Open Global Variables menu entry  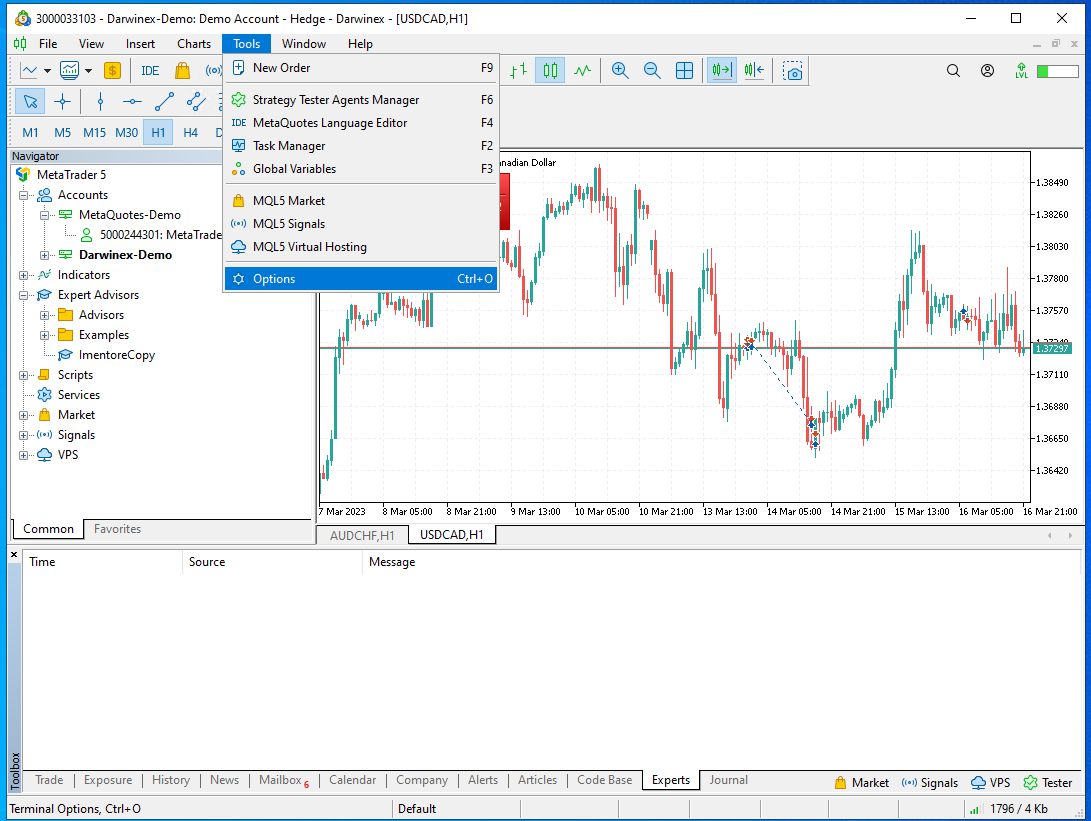(x=361, y=168)
